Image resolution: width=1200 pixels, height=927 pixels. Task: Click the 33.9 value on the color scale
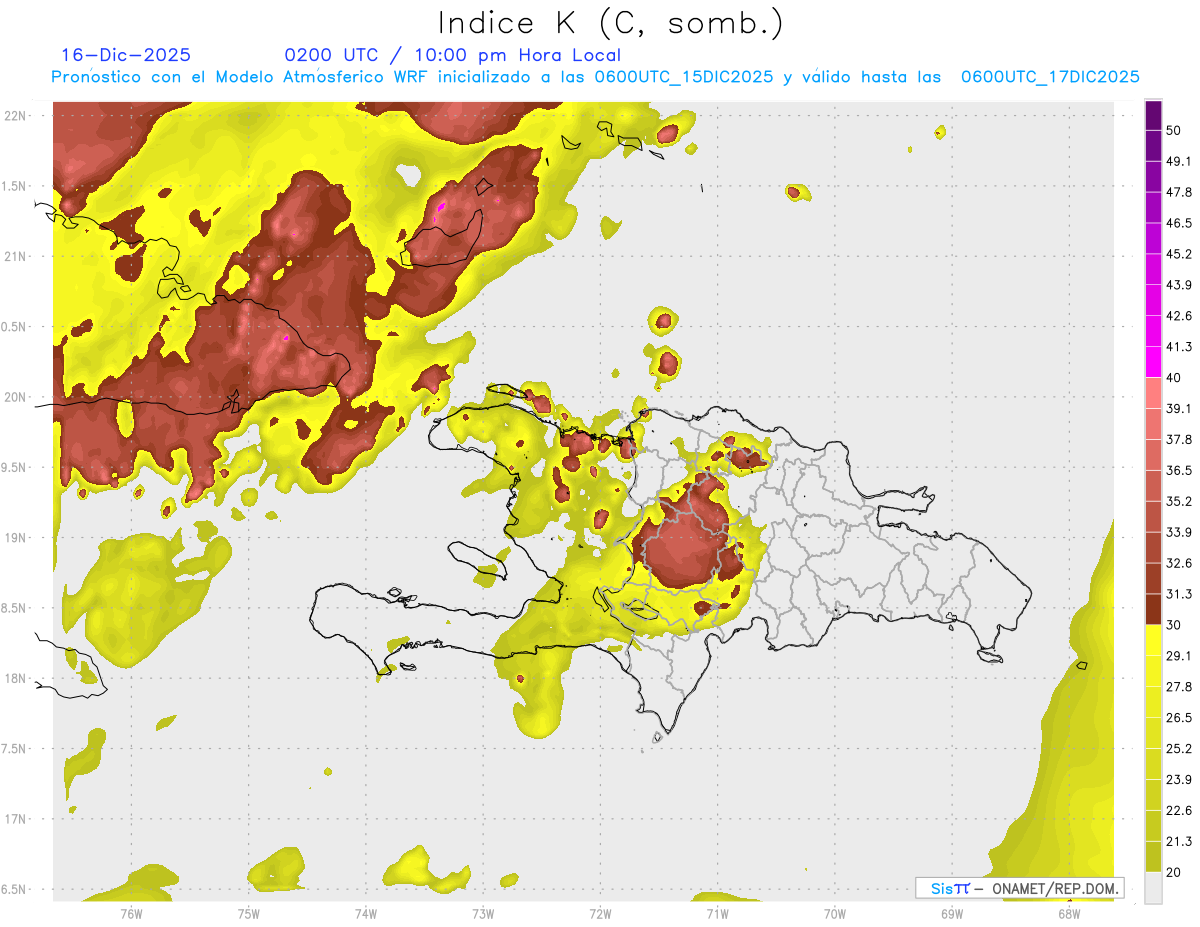tap(1179, 532)
